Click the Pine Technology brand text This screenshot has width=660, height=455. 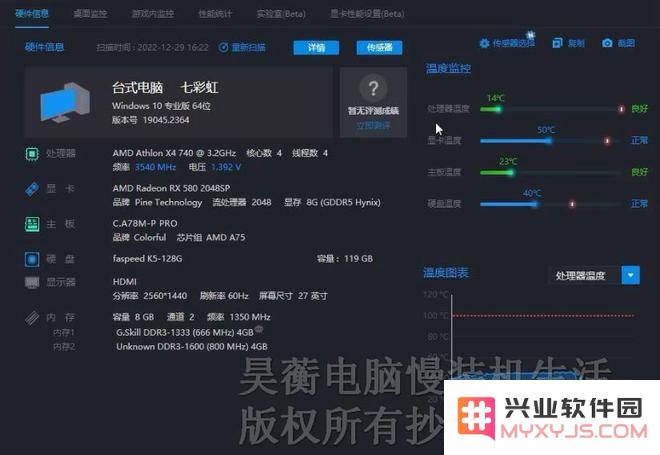click(168, 202)
